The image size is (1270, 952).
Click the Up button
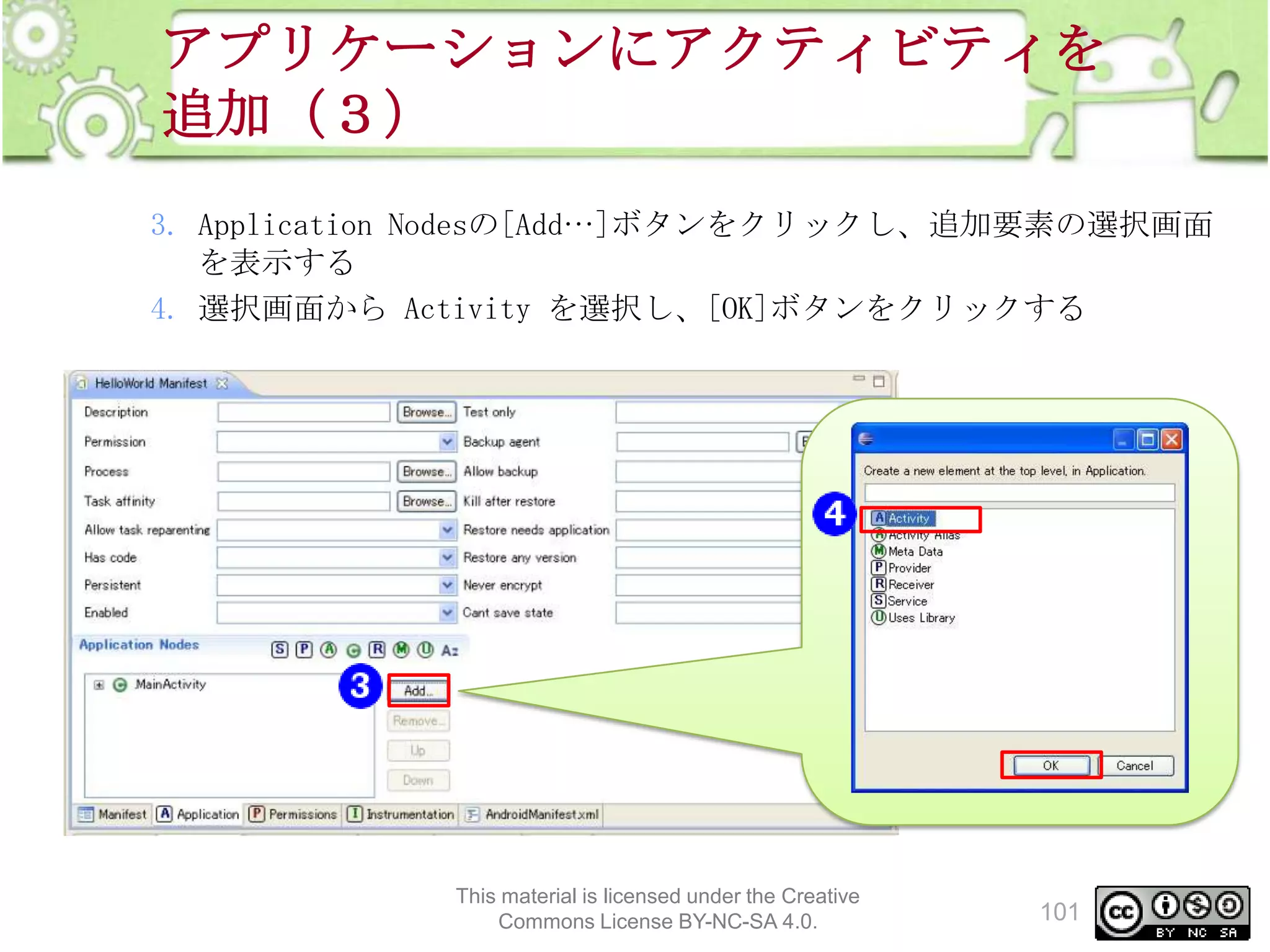tap(419, 751)
